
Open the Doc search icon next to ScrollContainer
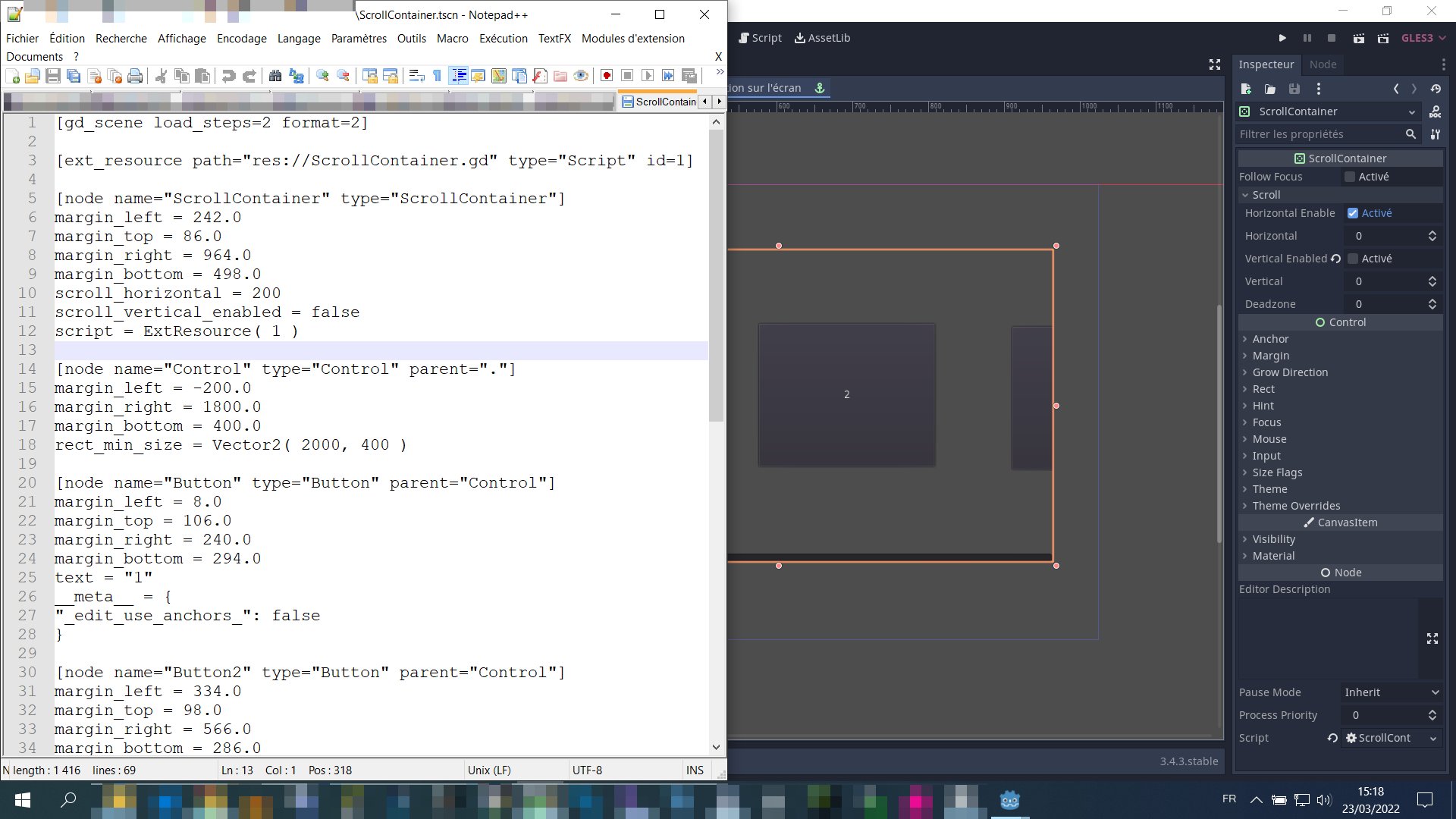(1436, 111)
